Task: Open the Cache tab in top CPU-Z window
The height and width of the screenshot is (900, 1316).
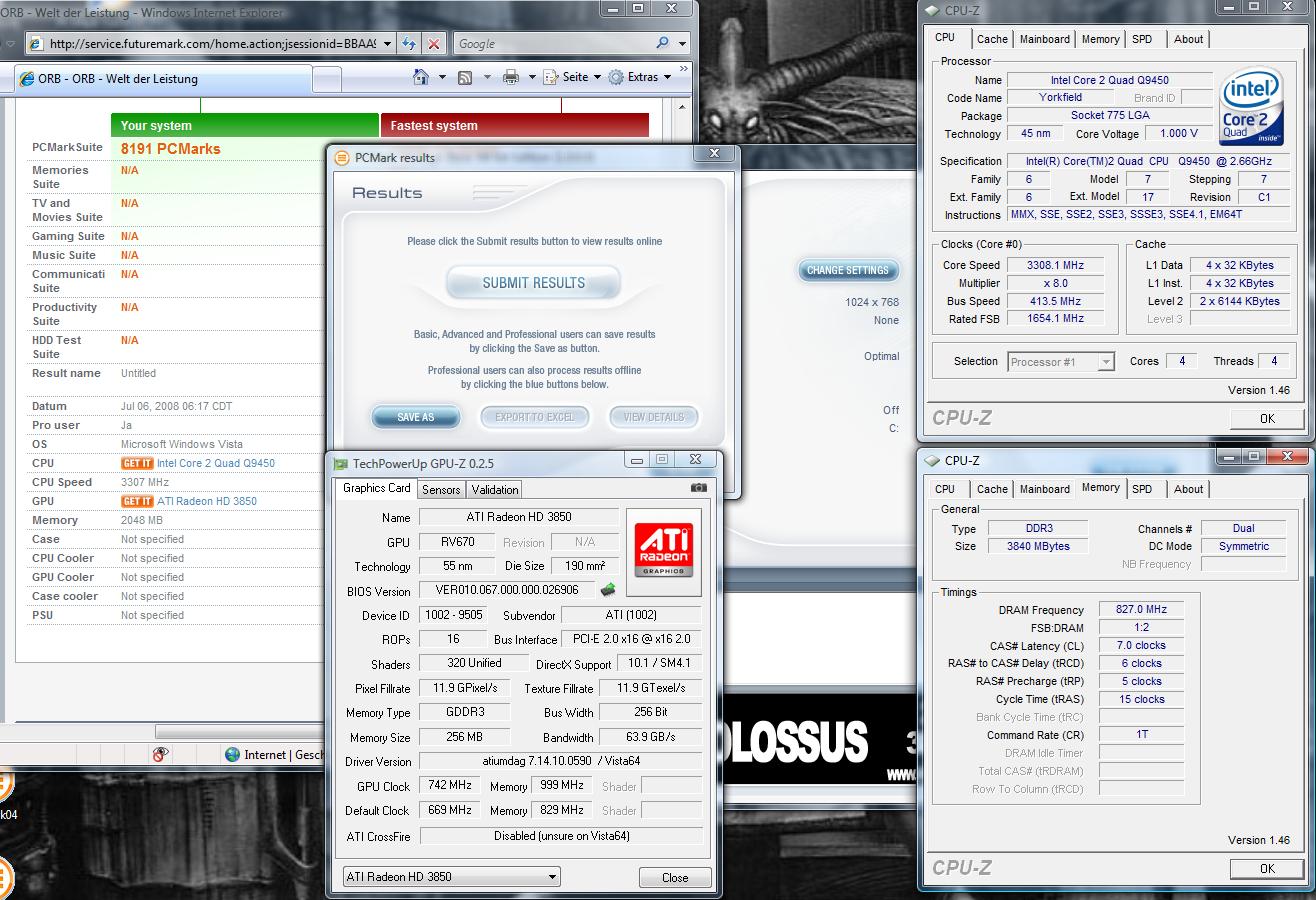Action: pyautogui.click(x=992, y=39)
